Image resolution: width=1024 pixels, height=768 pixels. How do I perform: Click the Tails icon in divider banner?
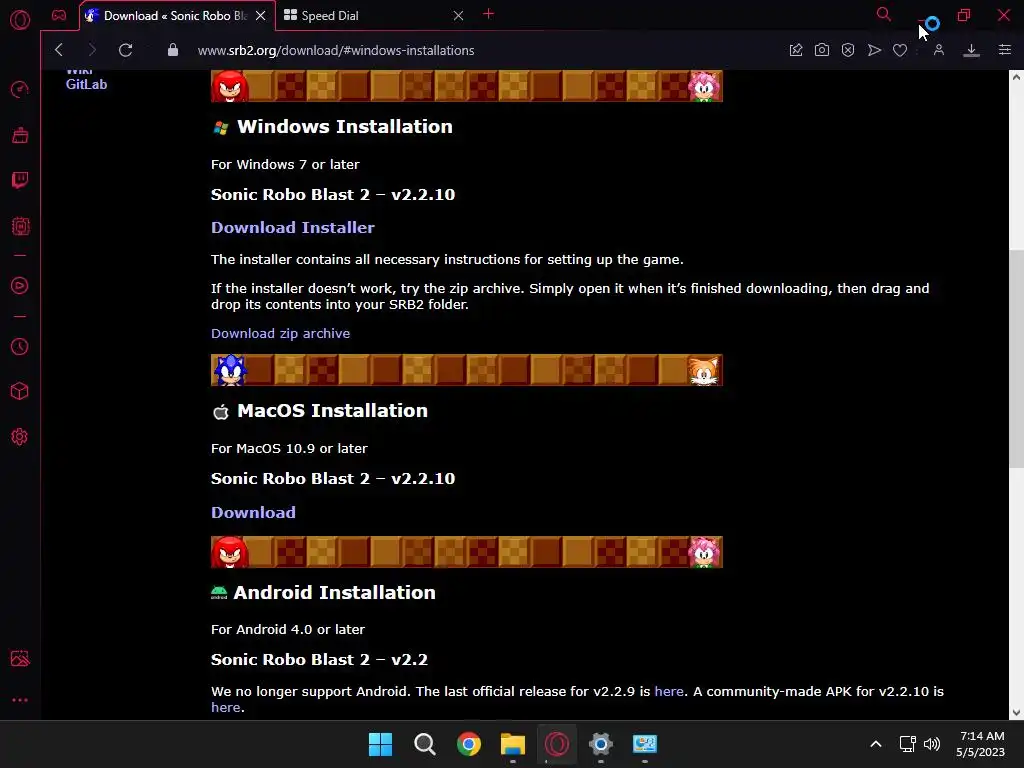pos(704,370)
